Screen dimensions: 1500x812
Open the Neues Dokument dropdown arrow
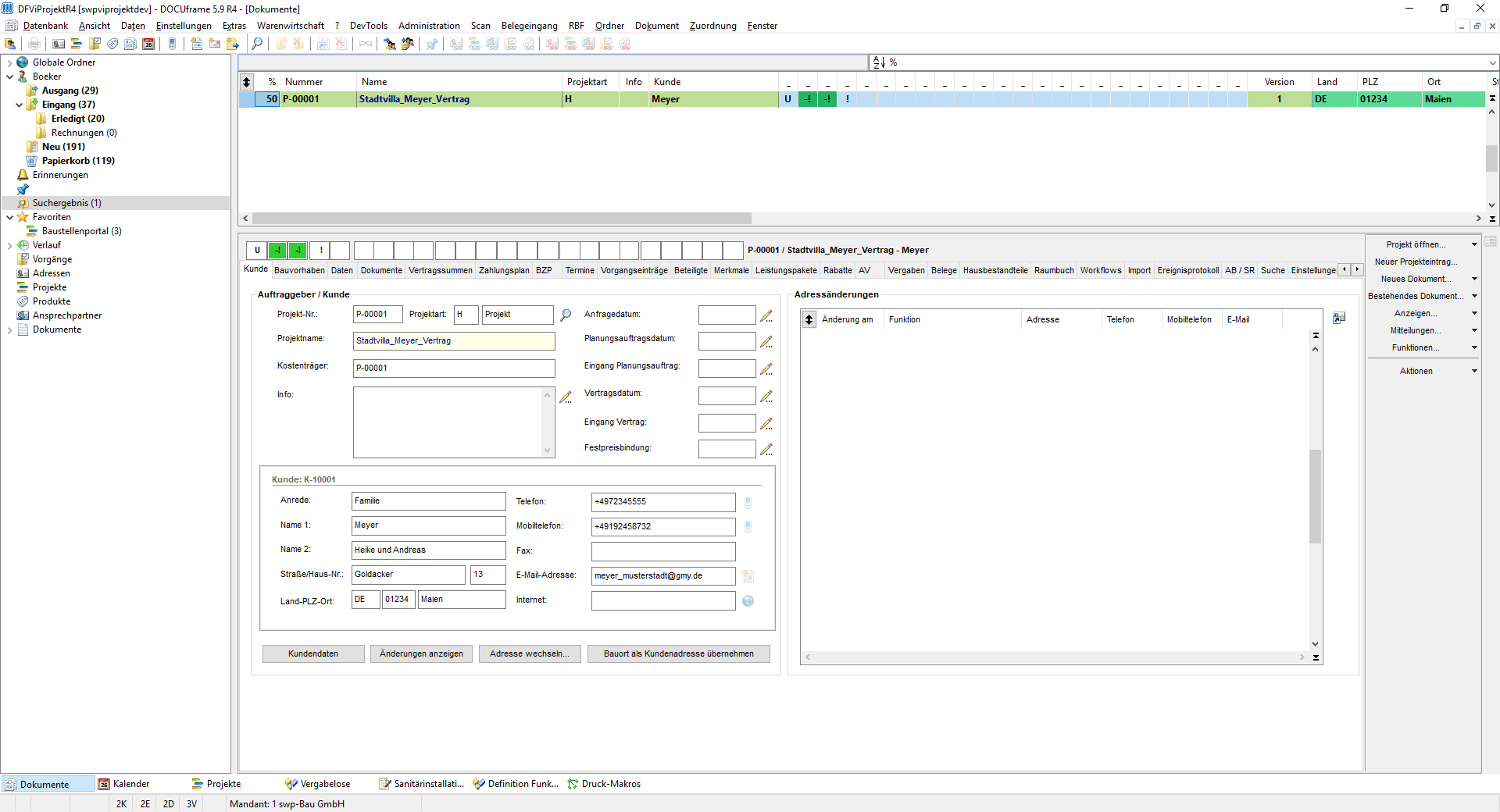pos(1474,279)
